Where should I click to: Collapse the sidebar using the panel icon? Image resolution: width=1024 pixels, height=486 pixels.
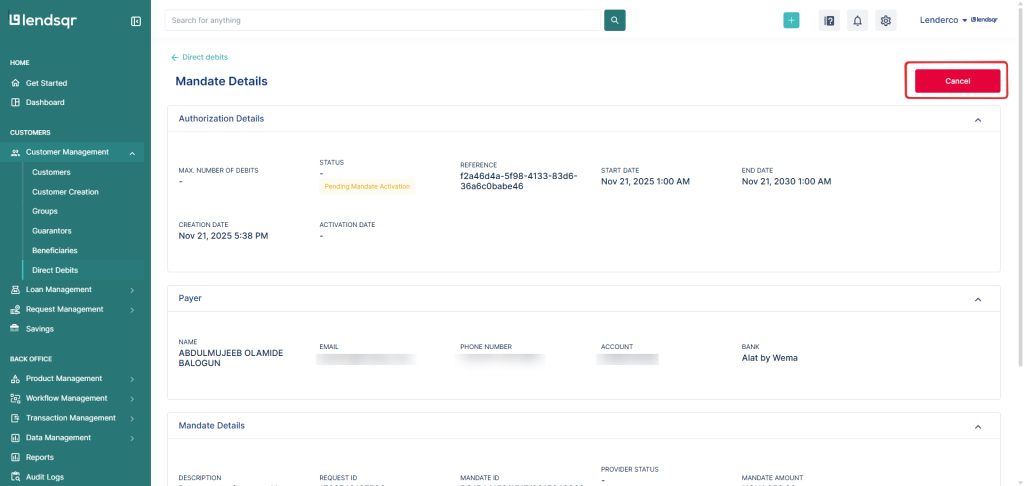[136, 21]
